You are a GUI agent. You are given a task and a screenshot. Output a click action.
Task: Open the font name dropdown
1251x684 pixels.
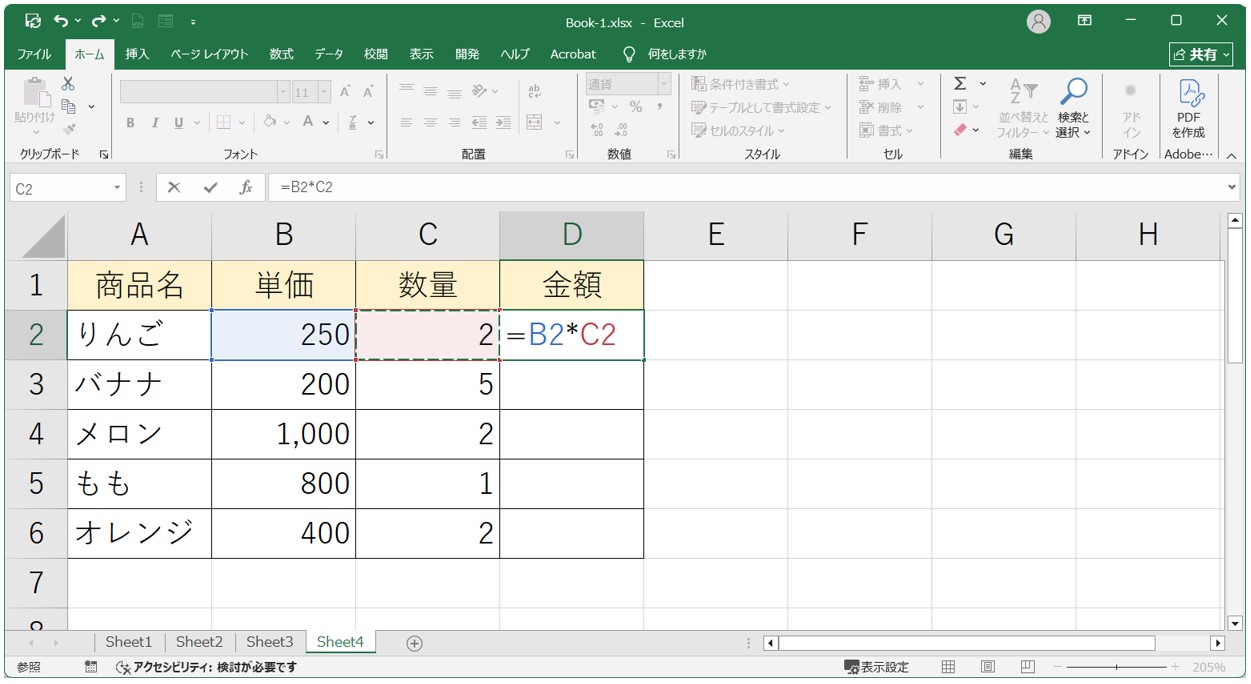pos(283,92)
